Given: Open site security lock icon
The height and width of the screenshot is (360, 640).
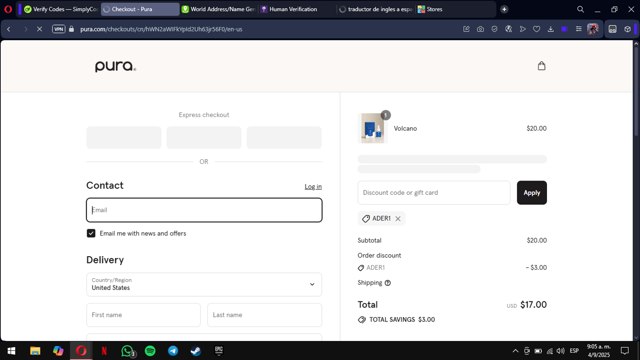Looking at the screenshot, I should coord(71,29).
